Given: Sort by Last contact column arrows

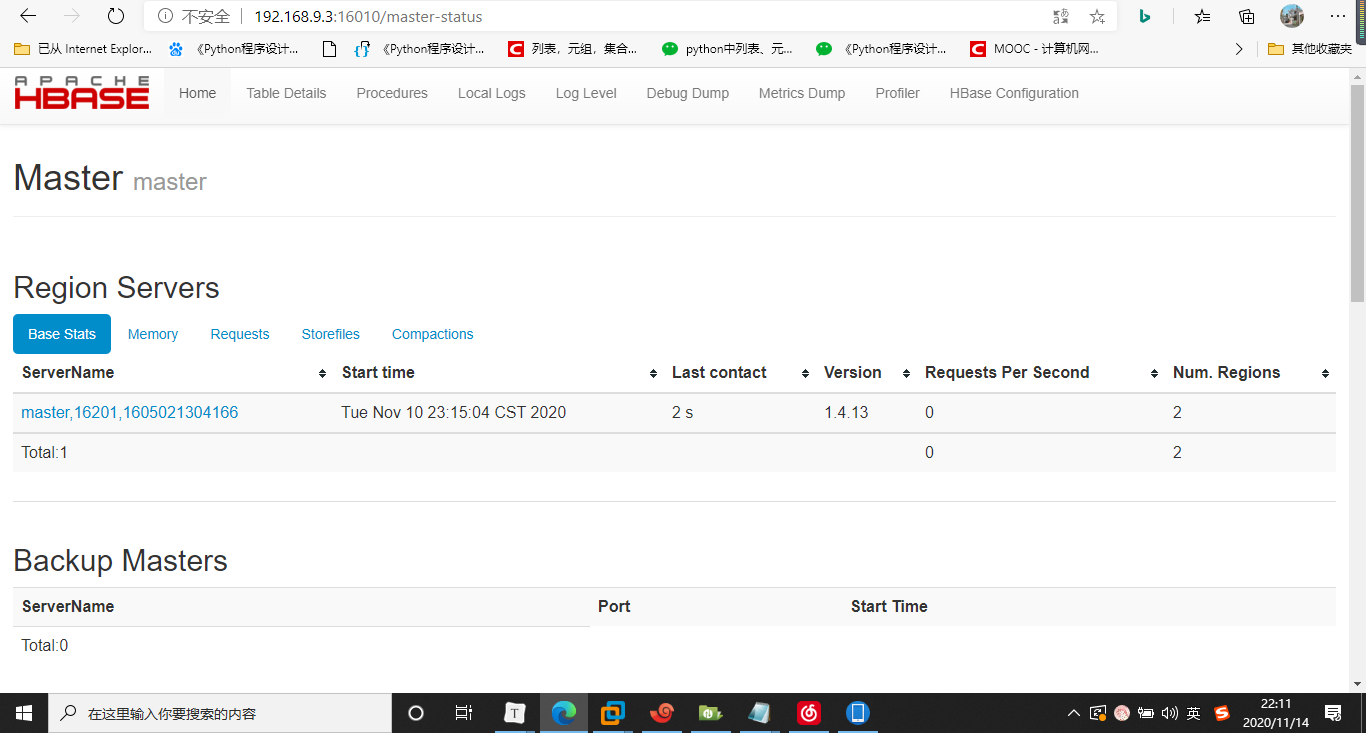Looking at the screenshot, I should (x=805, y=373).
